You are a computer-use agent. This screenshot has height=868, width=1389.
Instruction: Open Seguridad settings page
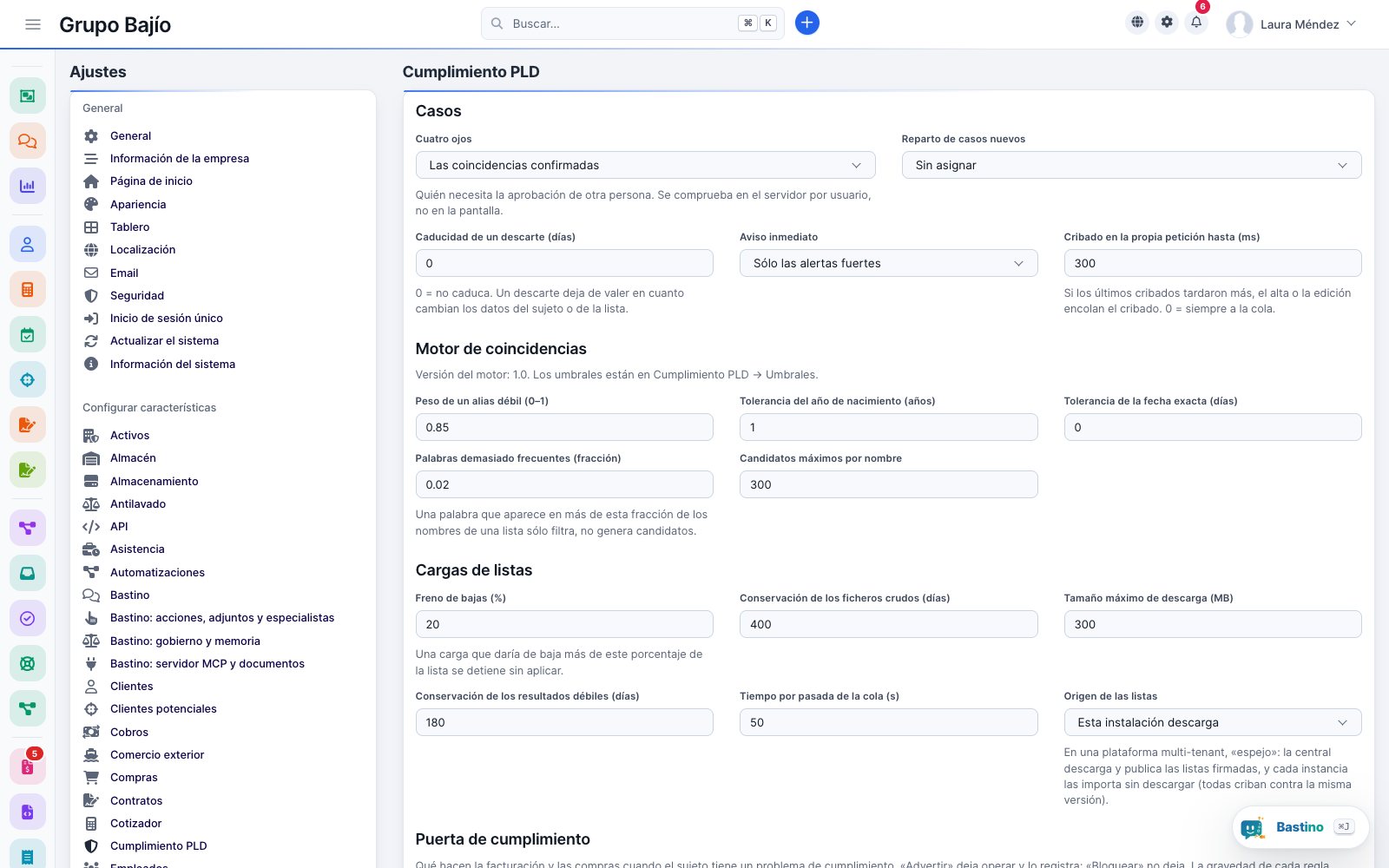(x=136, y=295)
